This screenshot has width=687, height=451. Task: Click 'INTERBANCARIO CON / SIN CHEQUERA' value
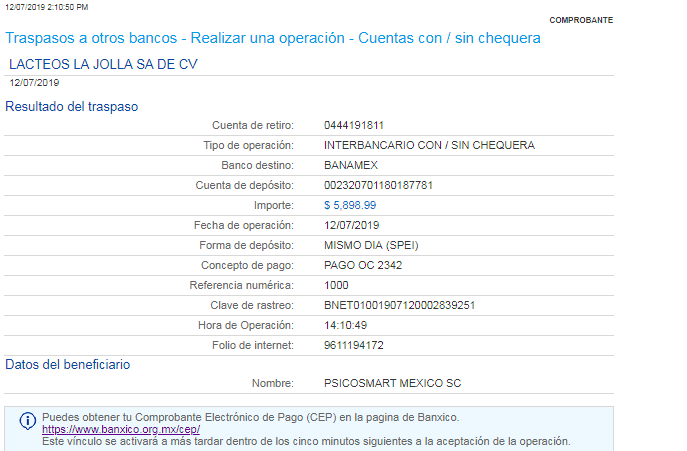click(x=429, y=145)
